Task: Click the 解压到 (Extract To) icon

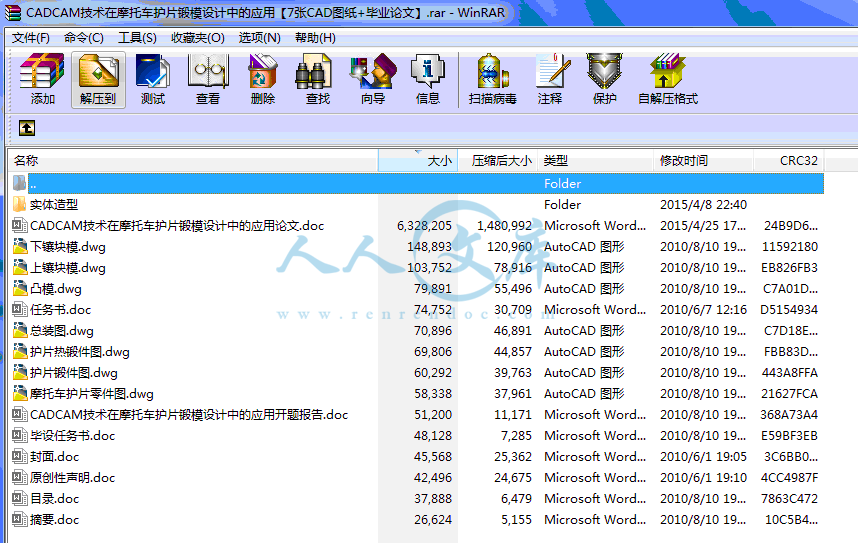Action: (98, 71)
